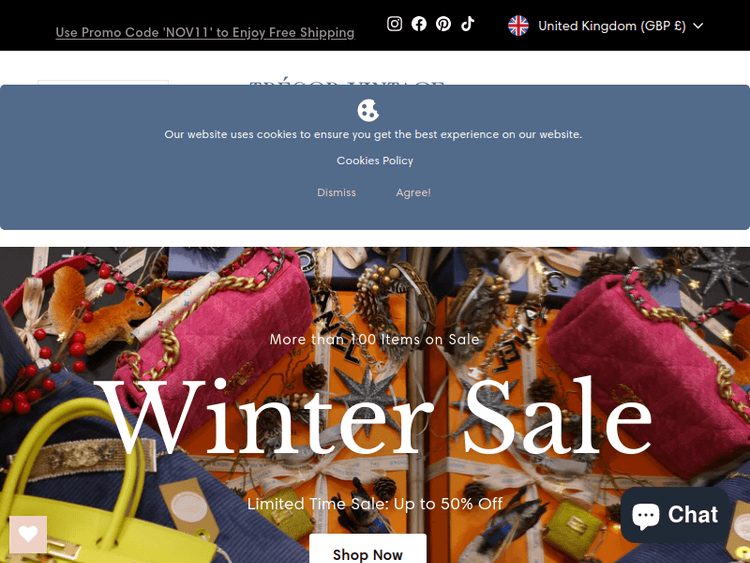Image resolution: width=750 pixels, height=563 pixels.
Task: Click the orange squirrel ornament in banner
Action: [x=98, y=309]
